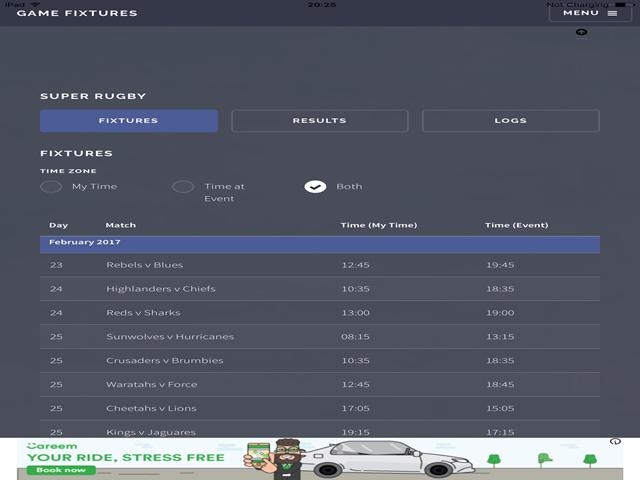The height and width of the screenshot is (480, 640).
Task: Open the Crusaders v Brumbies match
Action: click(x=164, y=361)
